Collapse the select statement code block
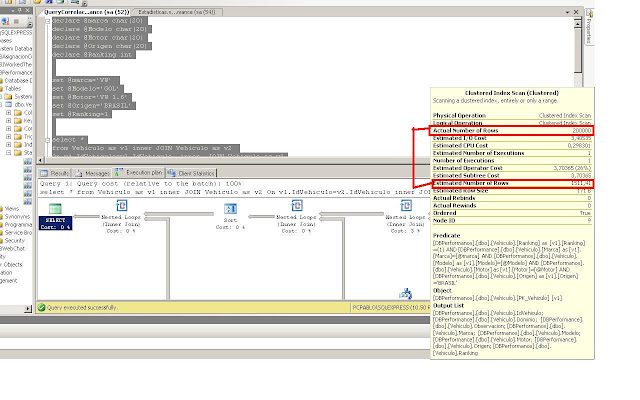Screen dimensions: 640x400 click(47, 140)
